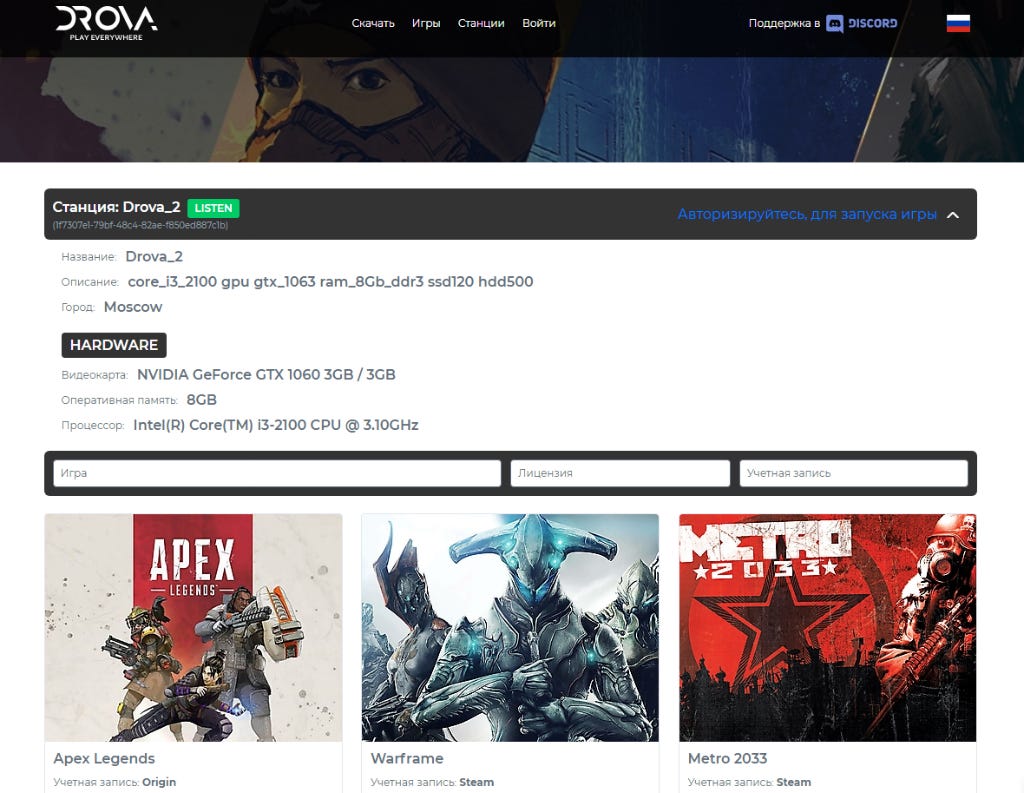Open the Станции menu item
Image resolution: width=1024 pixels, height=793 pixels.
[x=481, y=23]
